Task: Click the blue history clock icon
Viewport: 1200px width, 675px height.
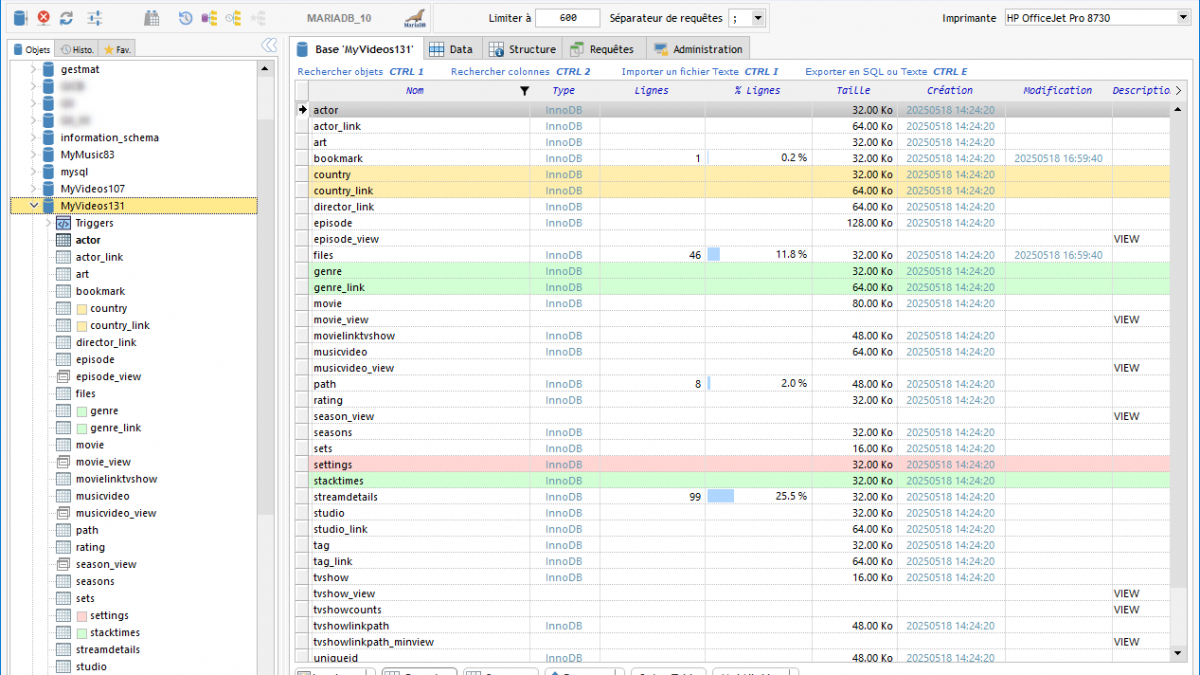Action: [x=186, y=18]
